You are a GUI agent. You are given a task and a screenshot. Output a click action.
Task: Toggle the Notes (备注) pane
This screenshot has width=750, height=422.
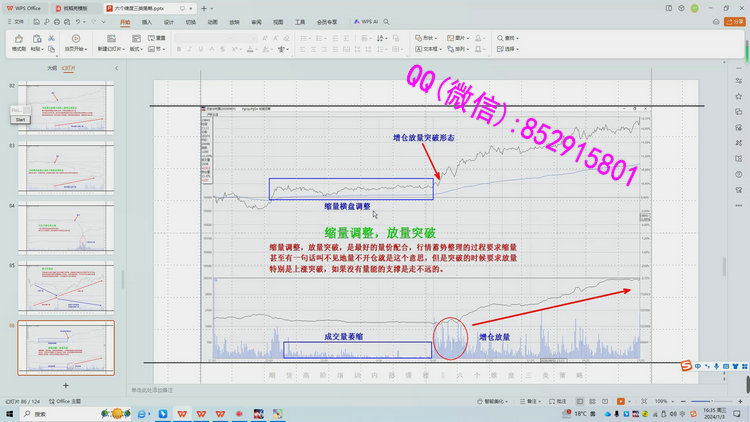point(530,400)
